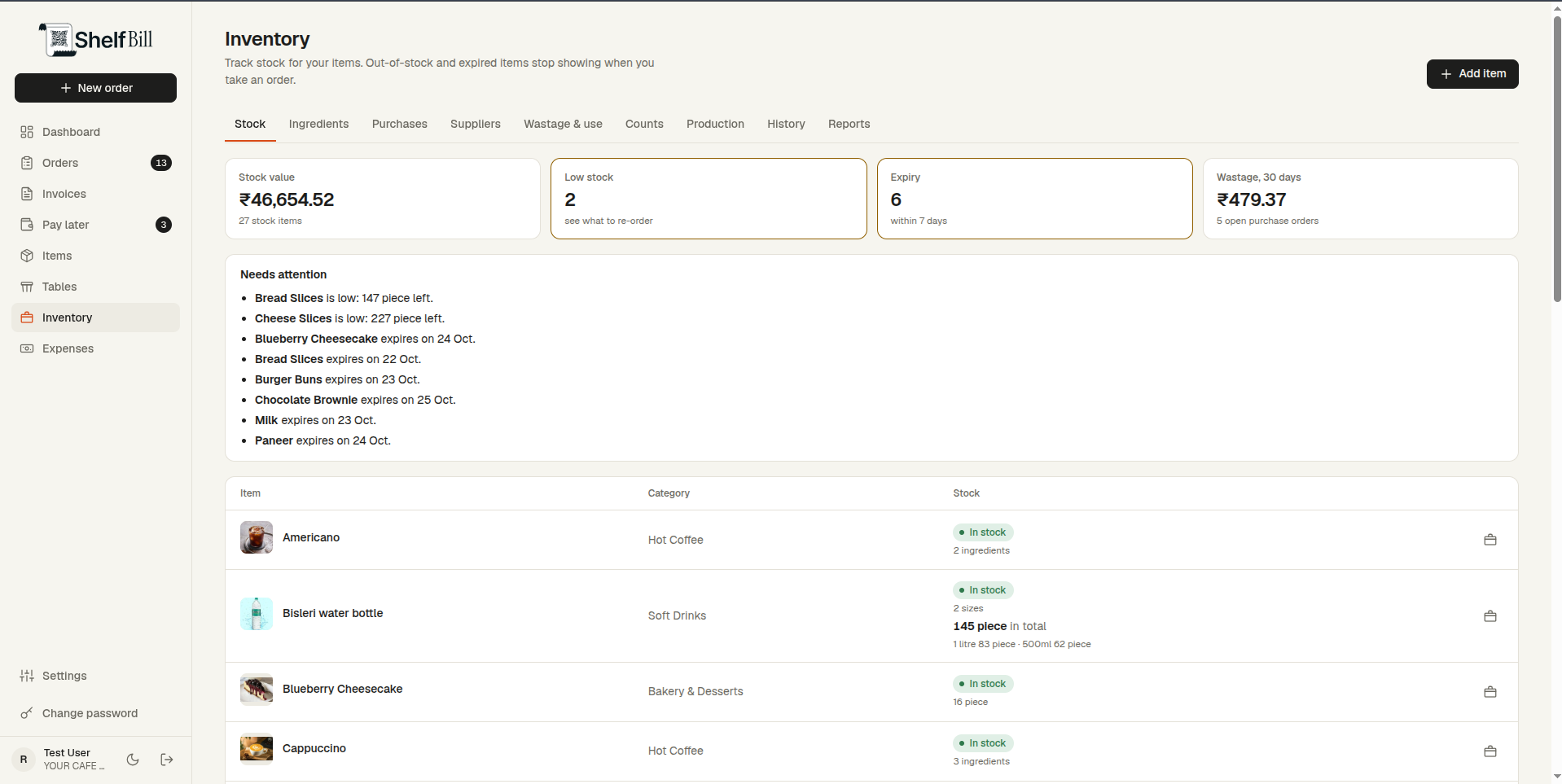The image size is (1562, 784).
Task: Click the page vertical scrollbar
Action: pos(1557,159)
